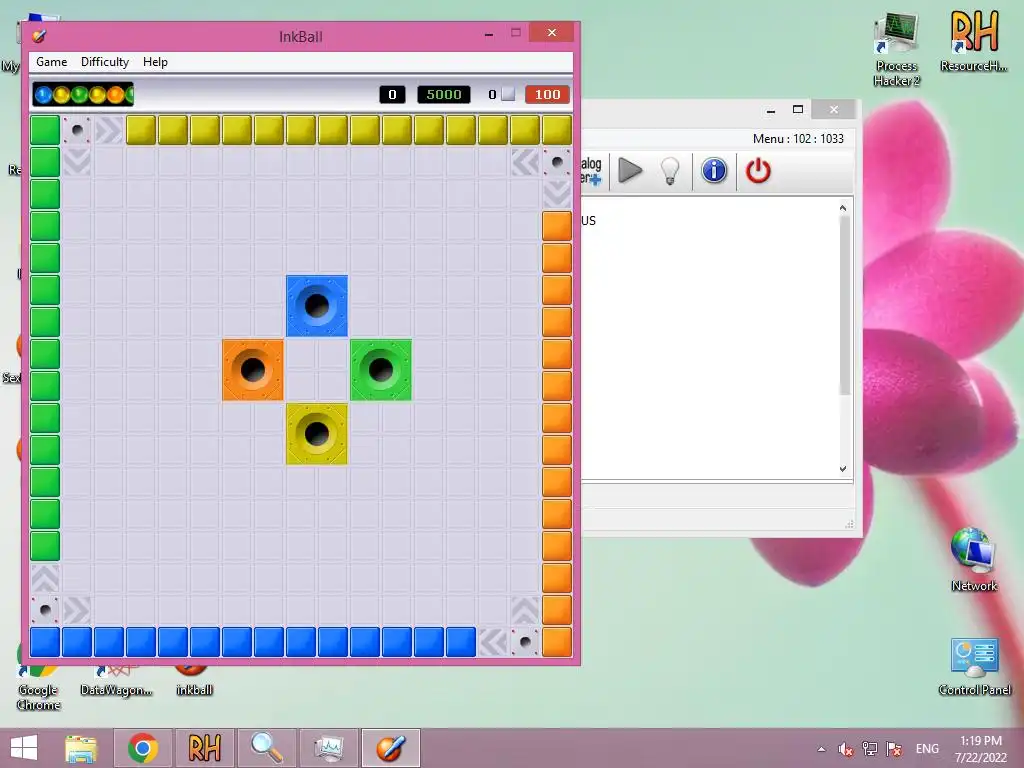Switch to the RH taskbar button
1024x768 pixels.
point(204,748)
